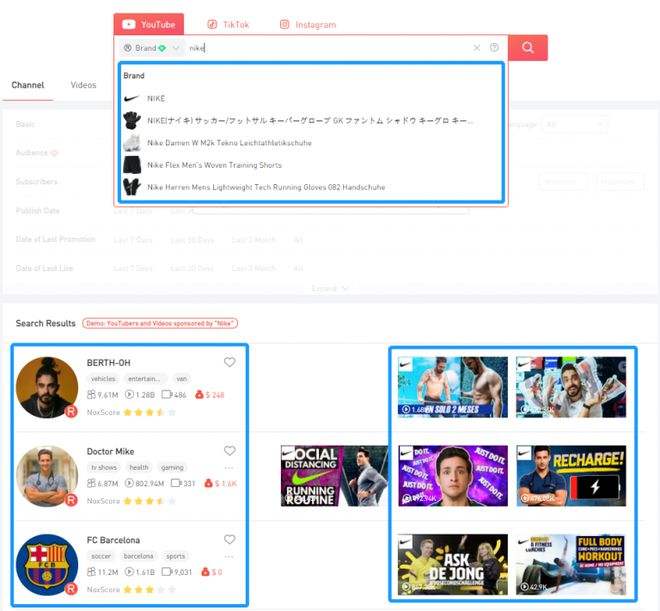This screenshot has width=660, height=611.
Task: Open the Doctor Mike channel name
Action: click(110, 452)
